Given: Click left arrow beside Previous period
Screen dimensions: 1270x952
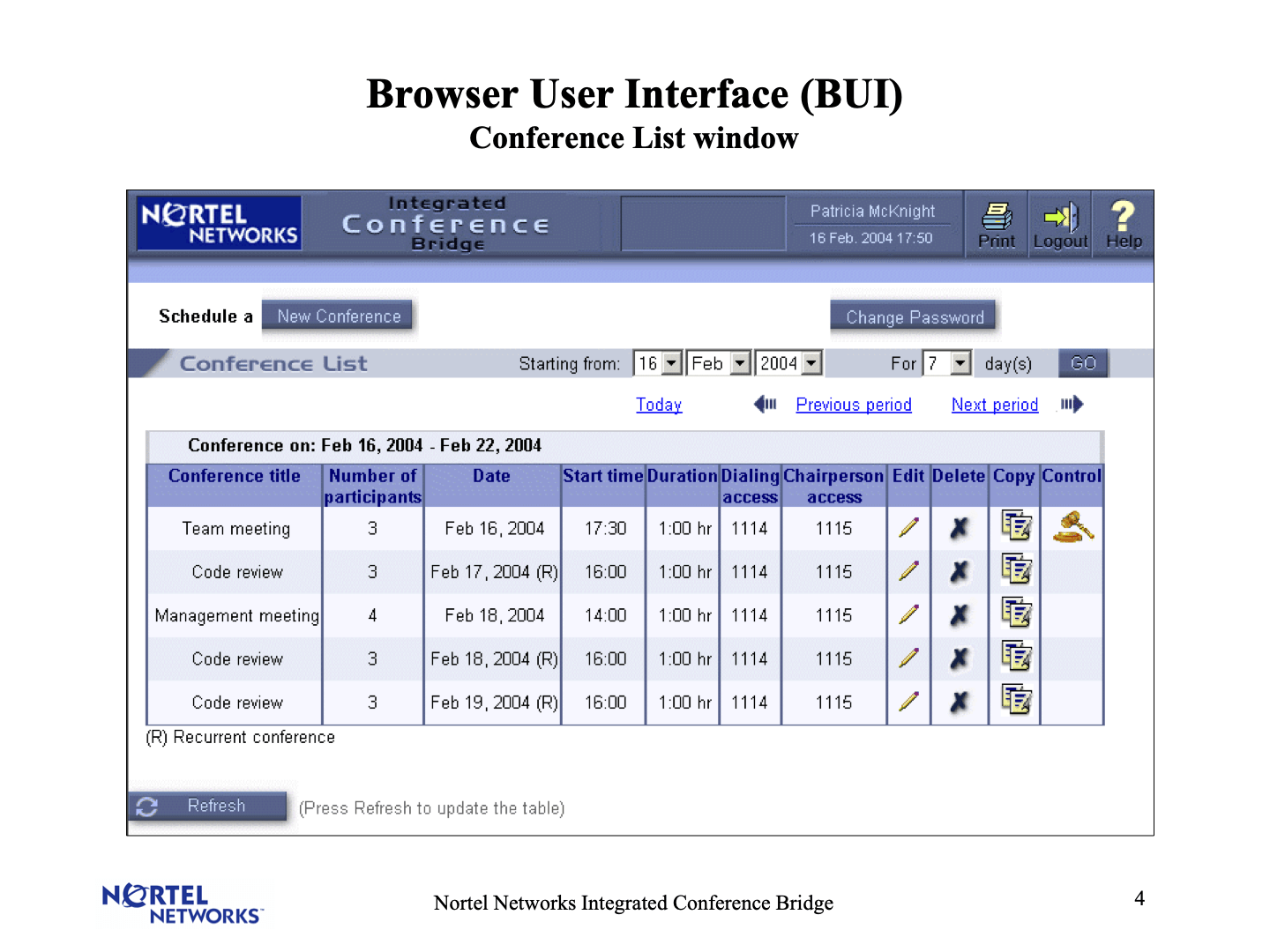Looking at the screenshot, I should click(765, 404).
